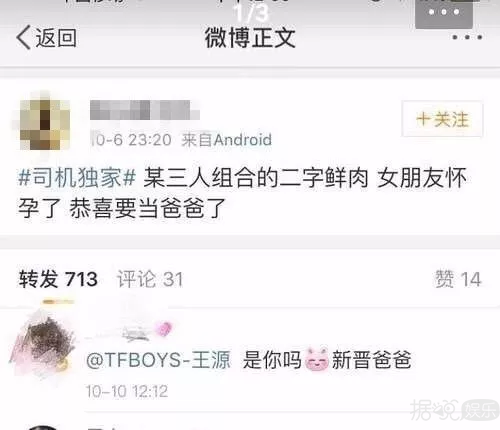Tap the 1/3 image counter overlay
Viewport: 500px width, 430px height.
(x=251, y=13)
